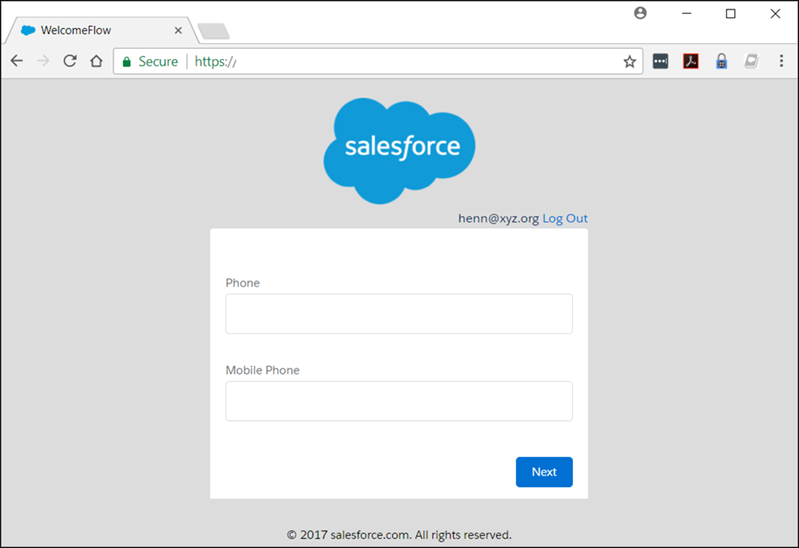This screenshot has width=799, height=548.
Task: Maximize the browser window
Action: [731, 14]
